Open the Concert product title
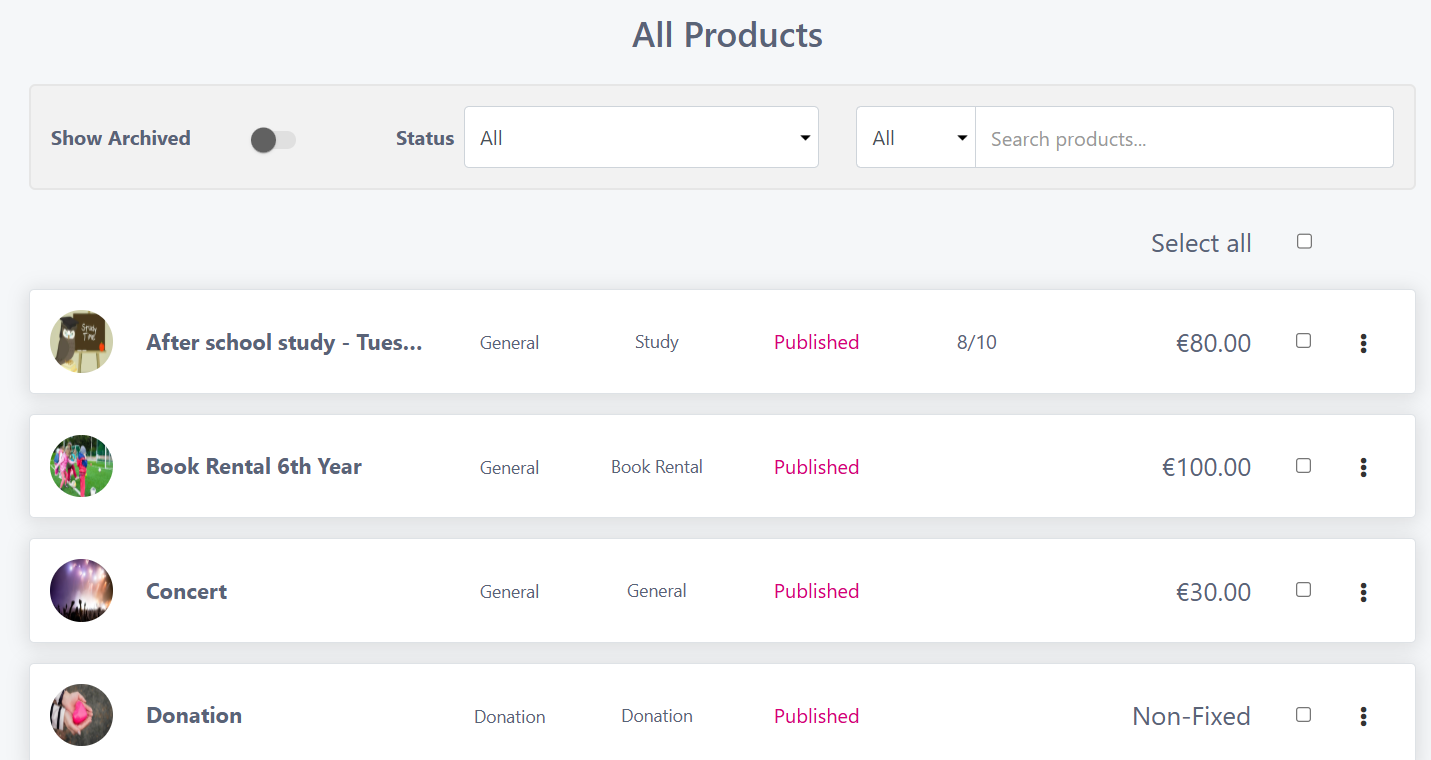Screen dimensions: 1431x760 tap(187, 591)
